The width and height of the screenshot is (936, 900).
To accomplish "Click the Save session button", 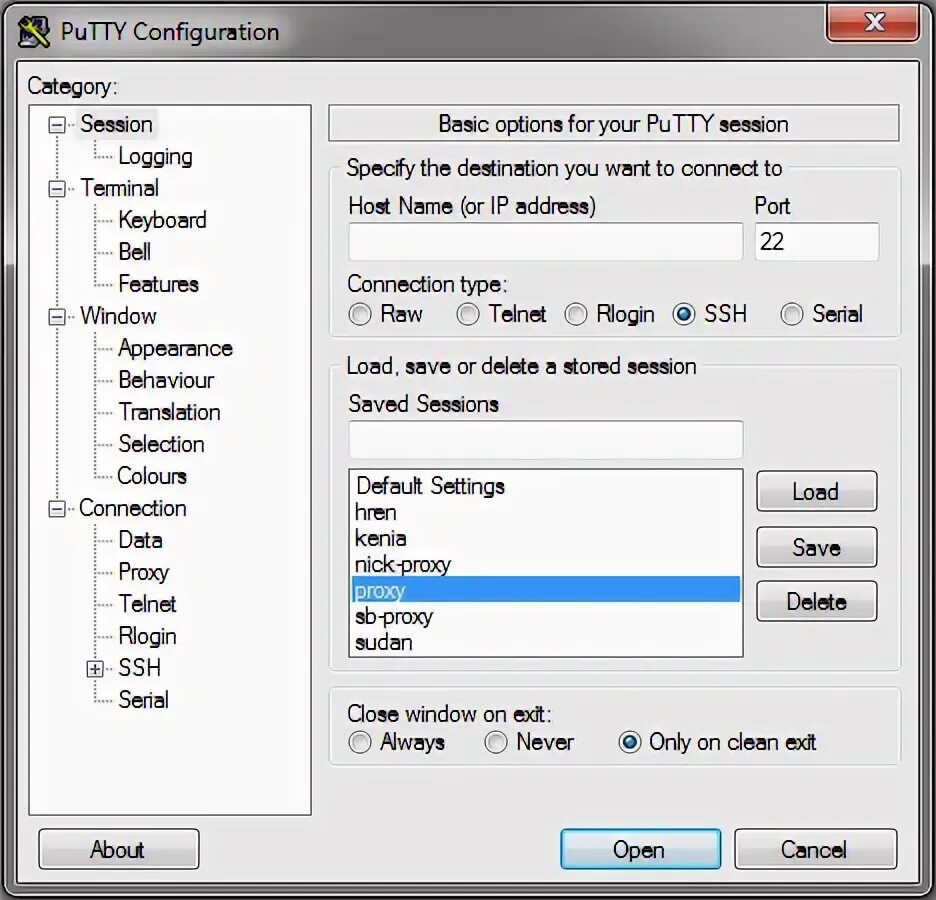I will (817, 547).
